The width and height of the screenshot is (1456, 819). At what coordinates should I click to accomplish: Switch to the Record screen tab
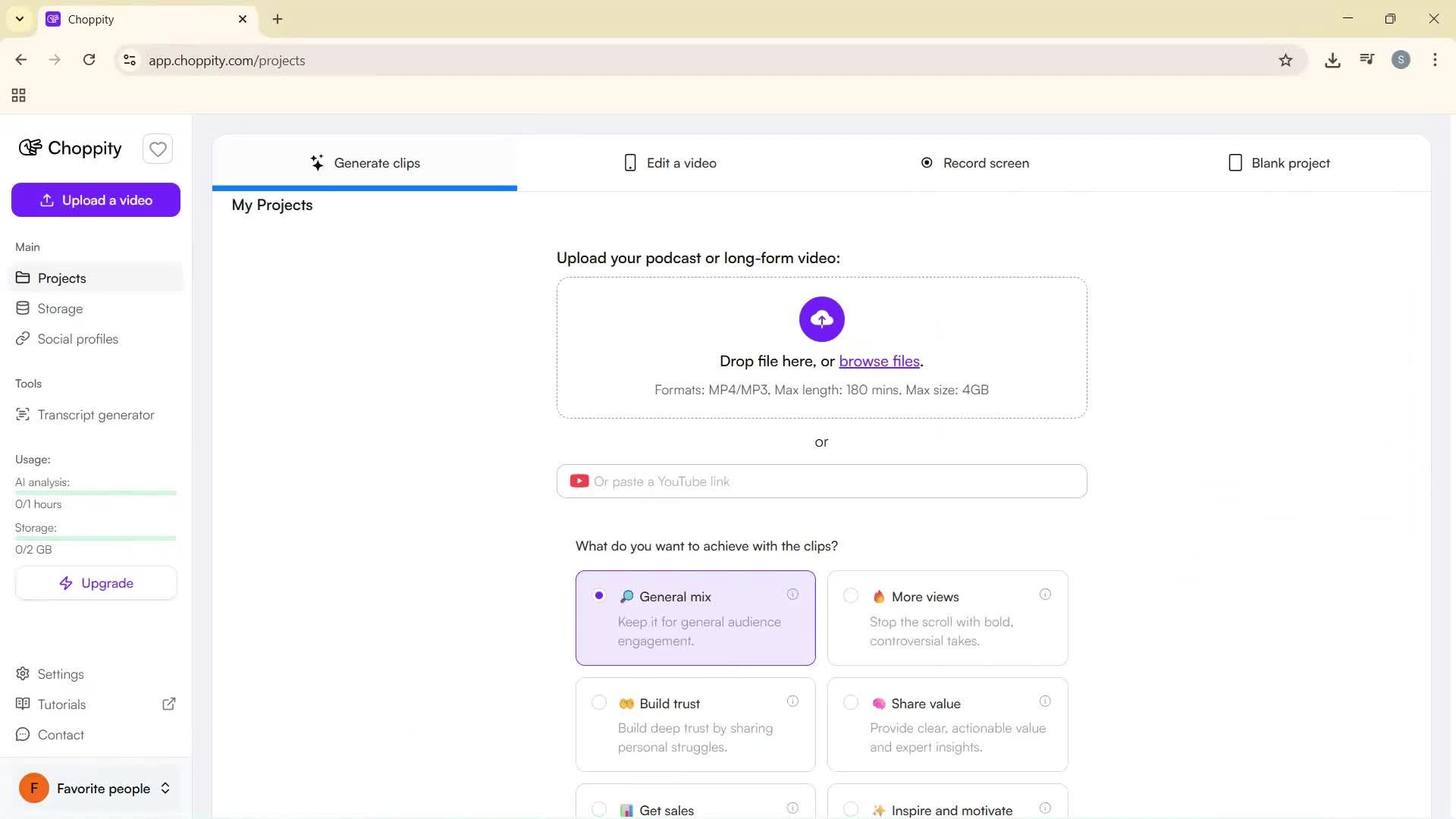tap(975, 162)
